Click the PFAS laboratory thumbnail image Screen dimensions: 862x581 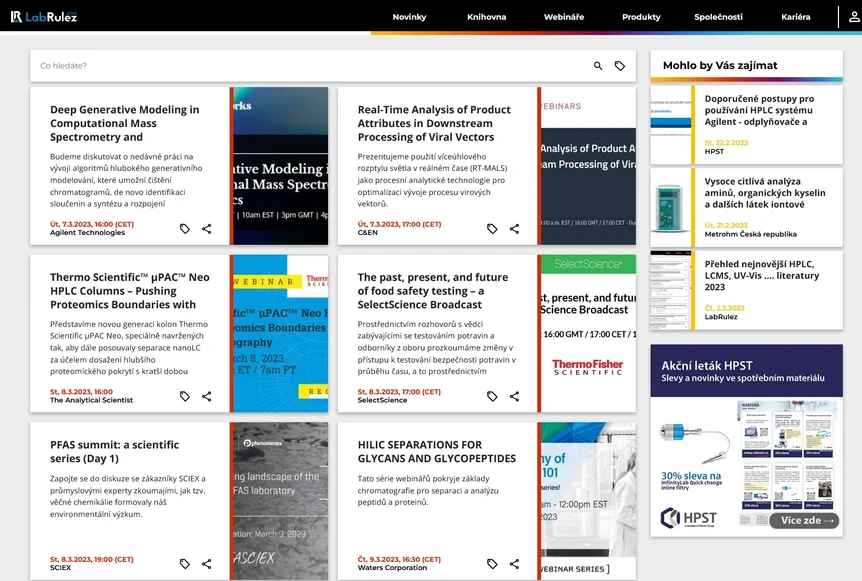pyautogui.click(x=279, y=501)
